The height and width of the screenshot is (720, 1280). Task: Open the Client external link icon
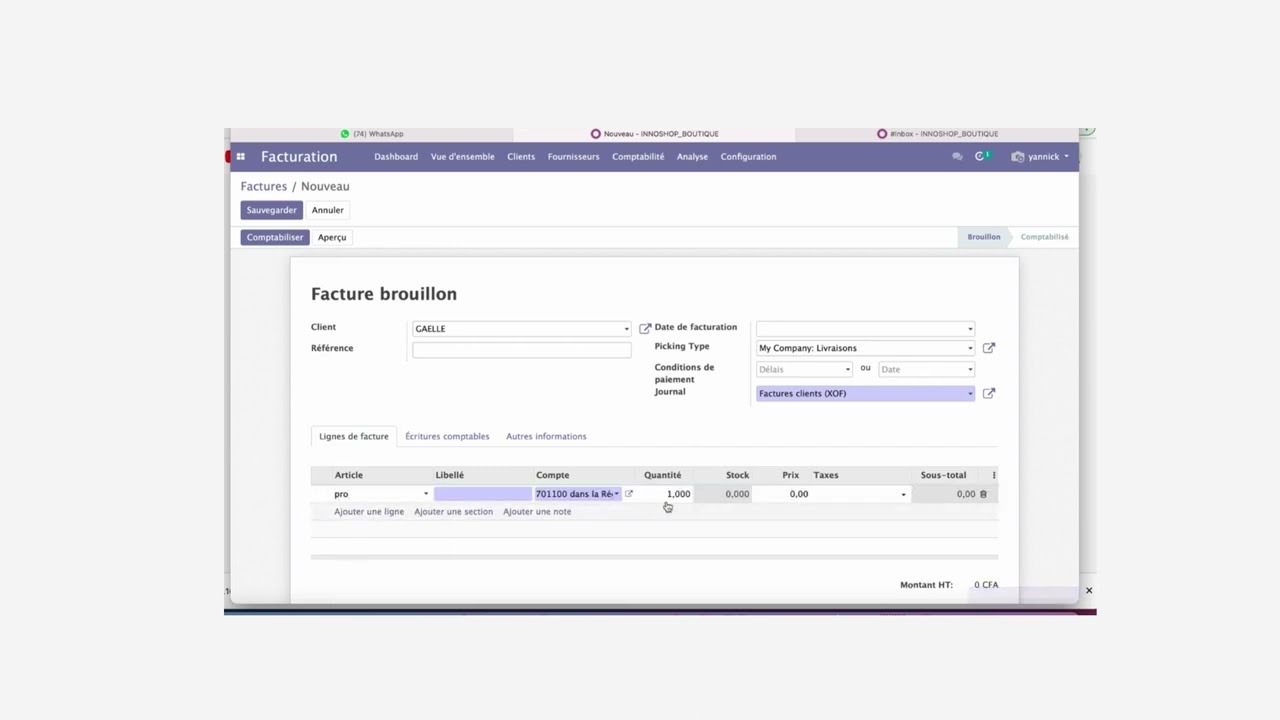click(x=645, y=328)
